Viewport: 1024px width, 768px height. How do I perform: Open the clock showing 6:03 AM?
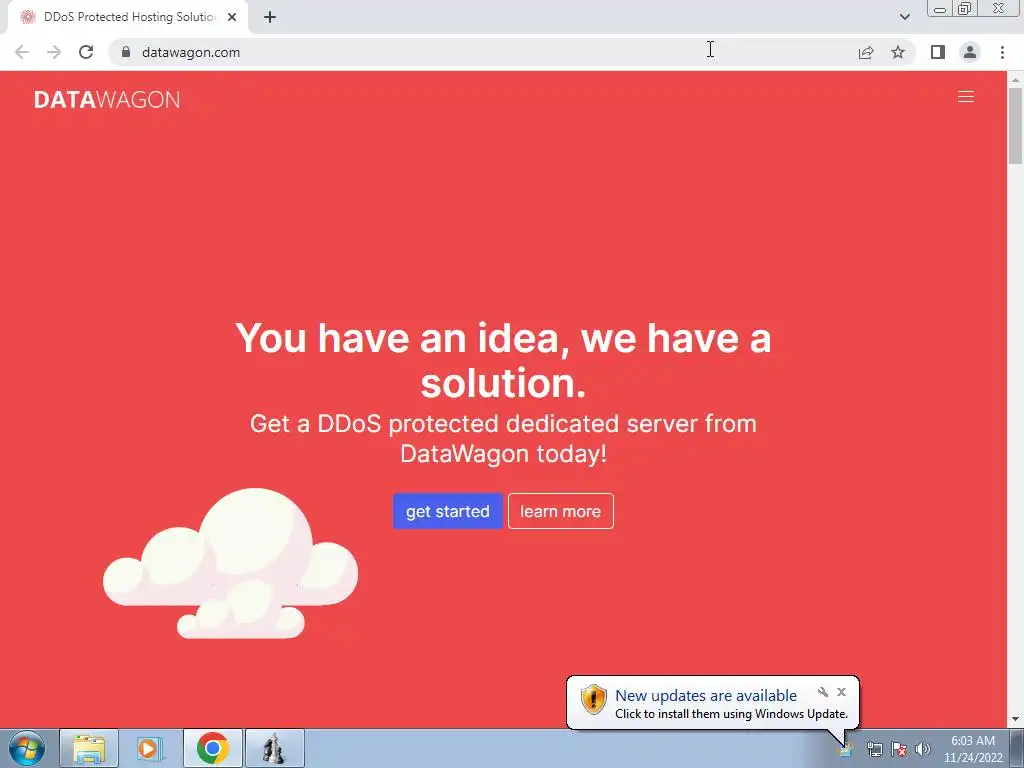972,749
